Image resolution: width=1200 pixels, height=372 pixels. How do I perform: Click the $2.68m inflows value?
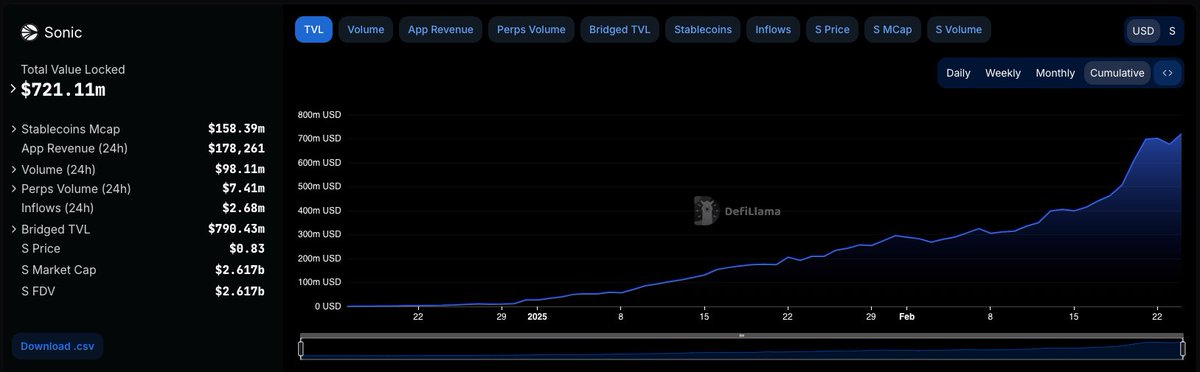point(243,208)
